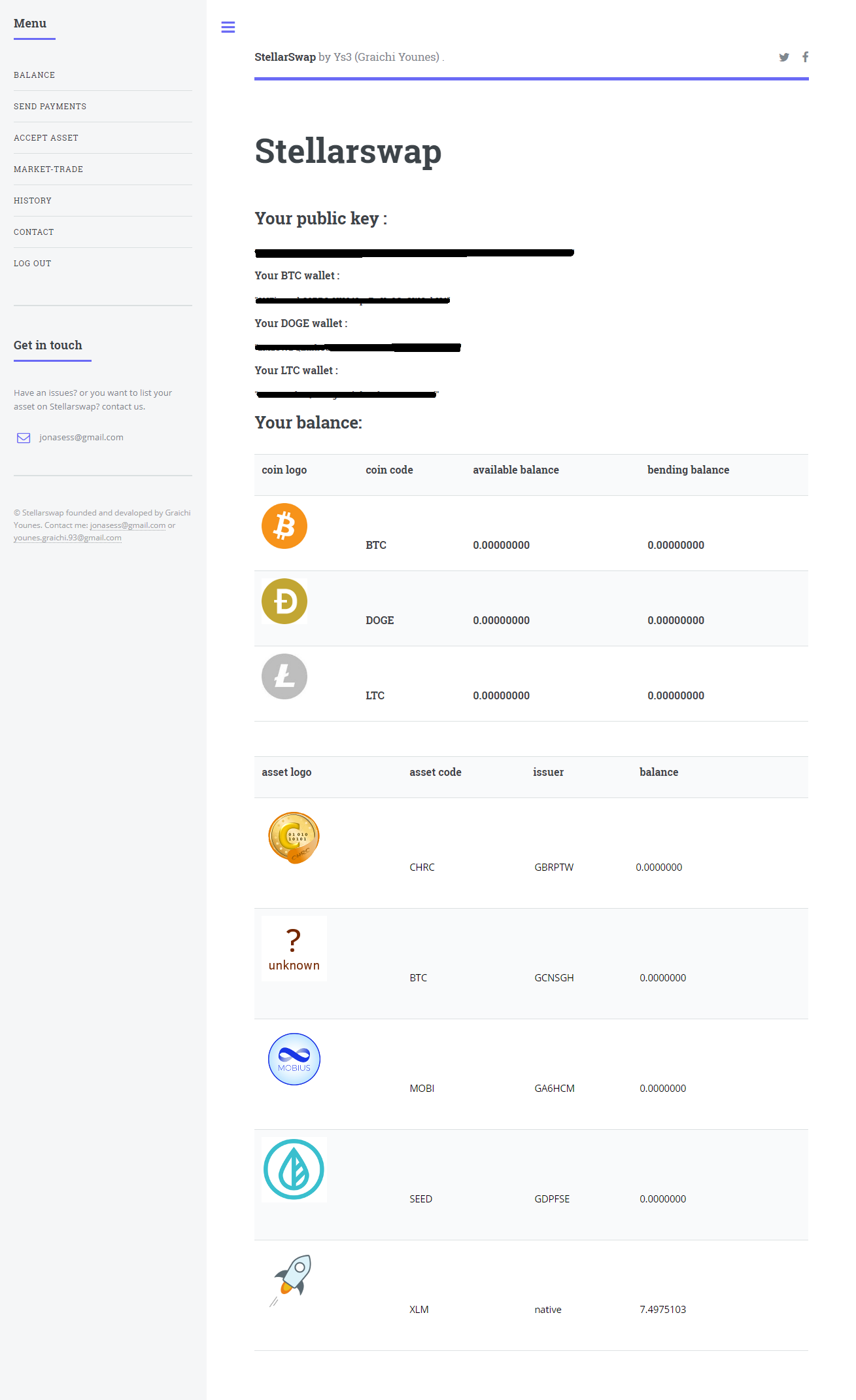Click the asset table 'balance' header

pos(659,772)
